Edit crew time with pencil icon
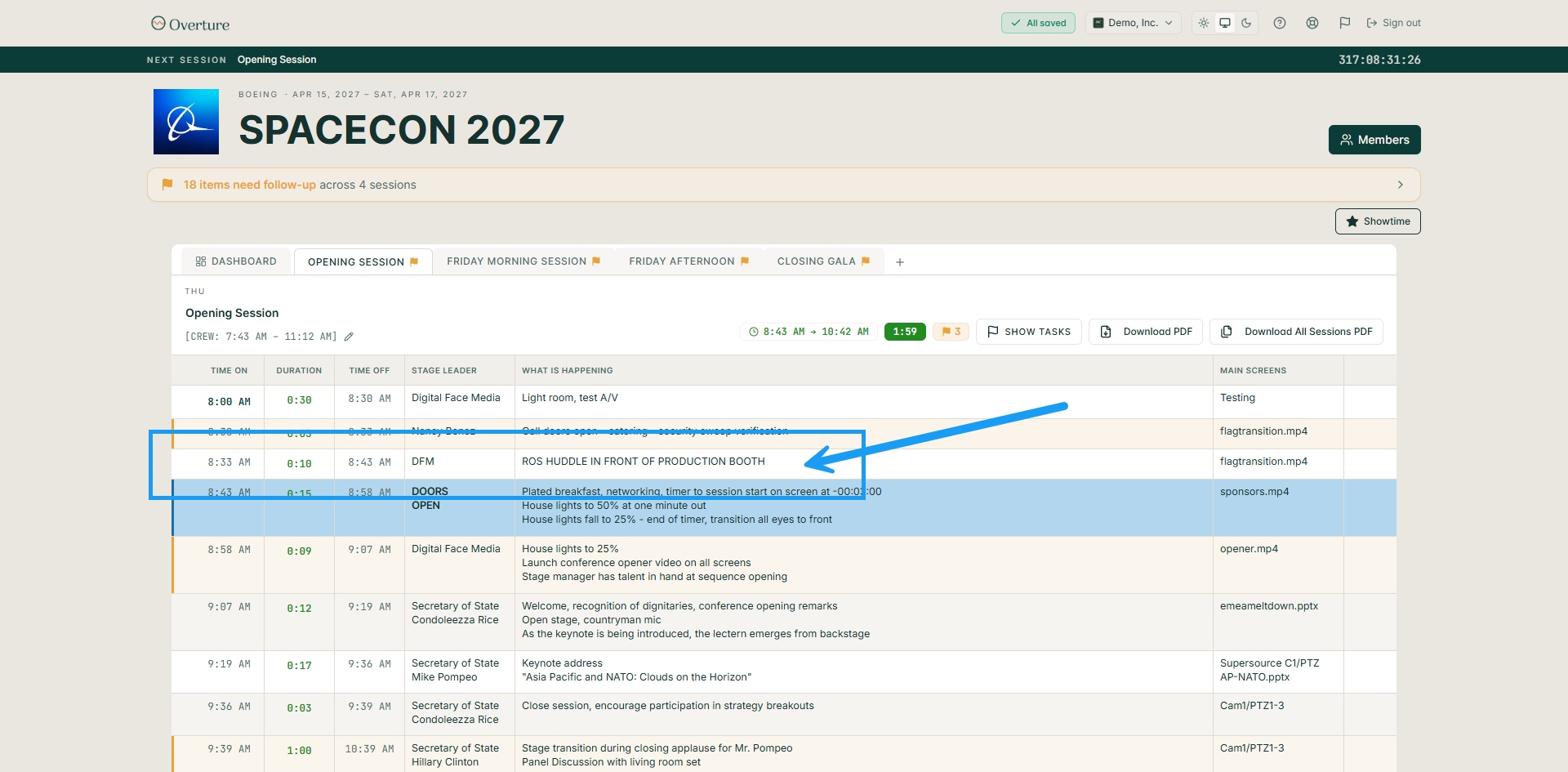Image resolution: width=1568 pixels, height=772 pixels. [x=349, y=337]
